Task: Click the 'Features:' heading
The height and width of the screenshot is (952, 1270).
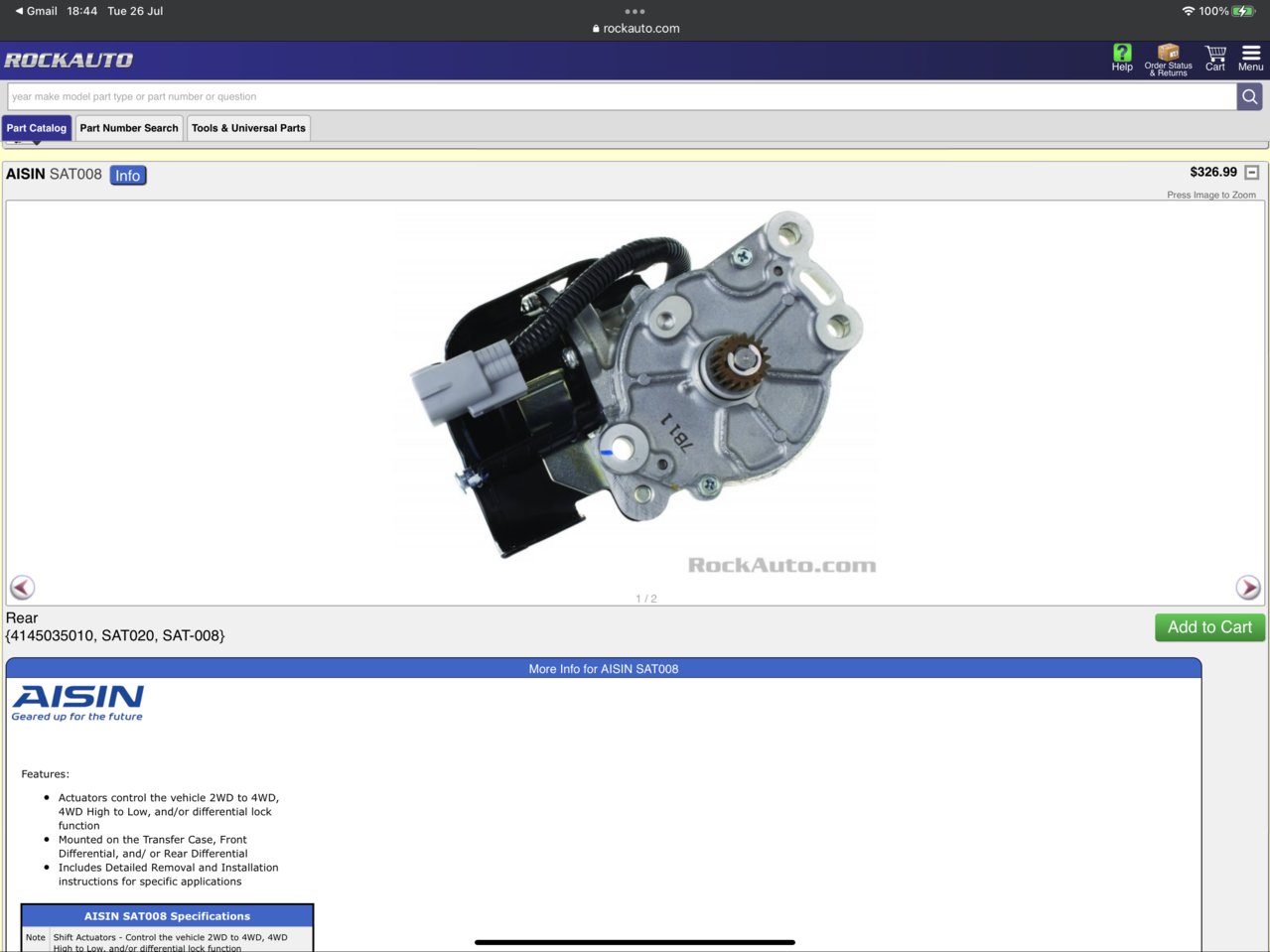Action: [46, 774]
